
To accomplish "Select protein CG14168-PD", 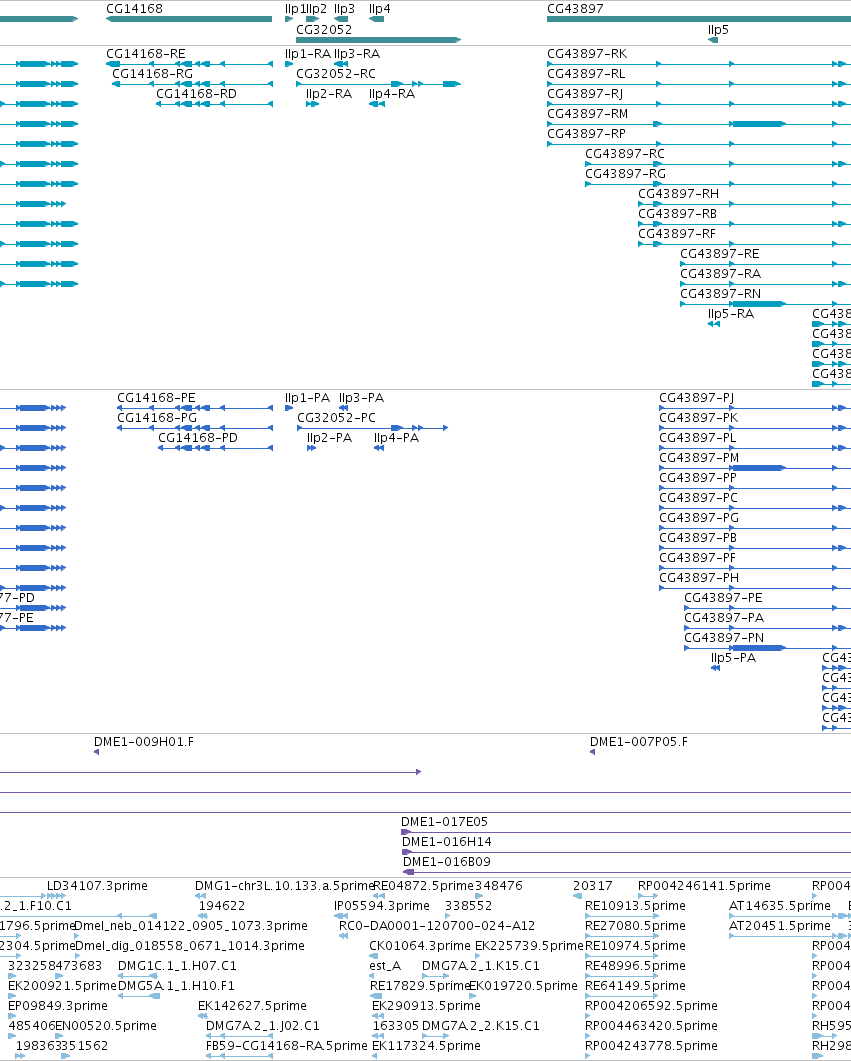I will (198, 437).
